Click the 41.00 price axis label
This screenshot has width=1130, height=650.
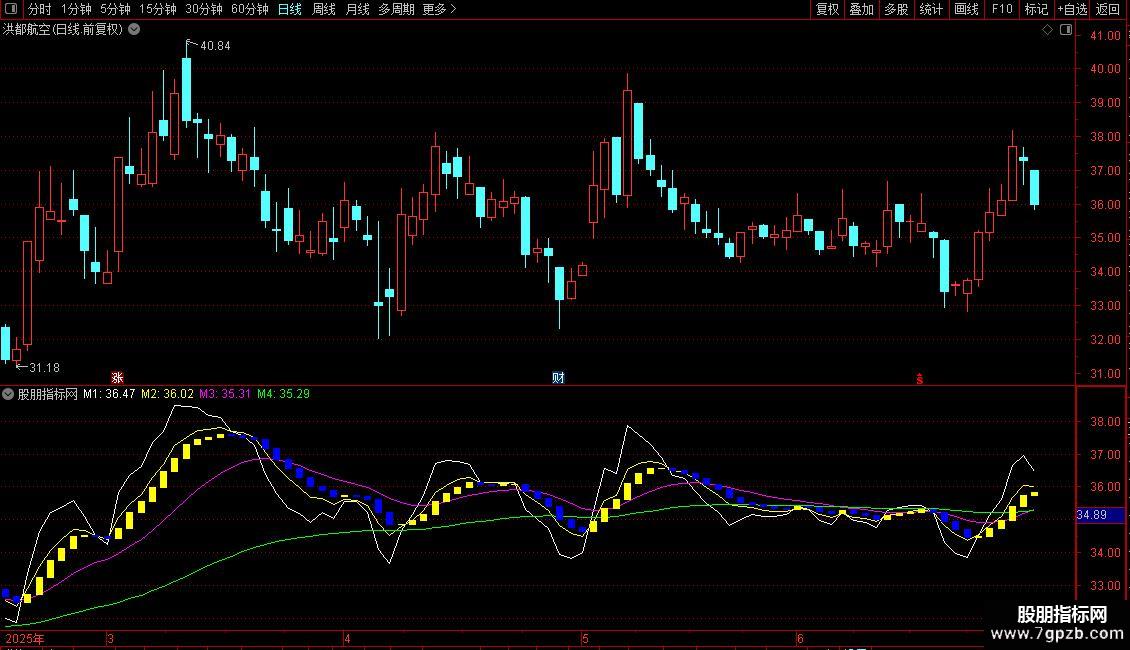[x=1105, y=35]
